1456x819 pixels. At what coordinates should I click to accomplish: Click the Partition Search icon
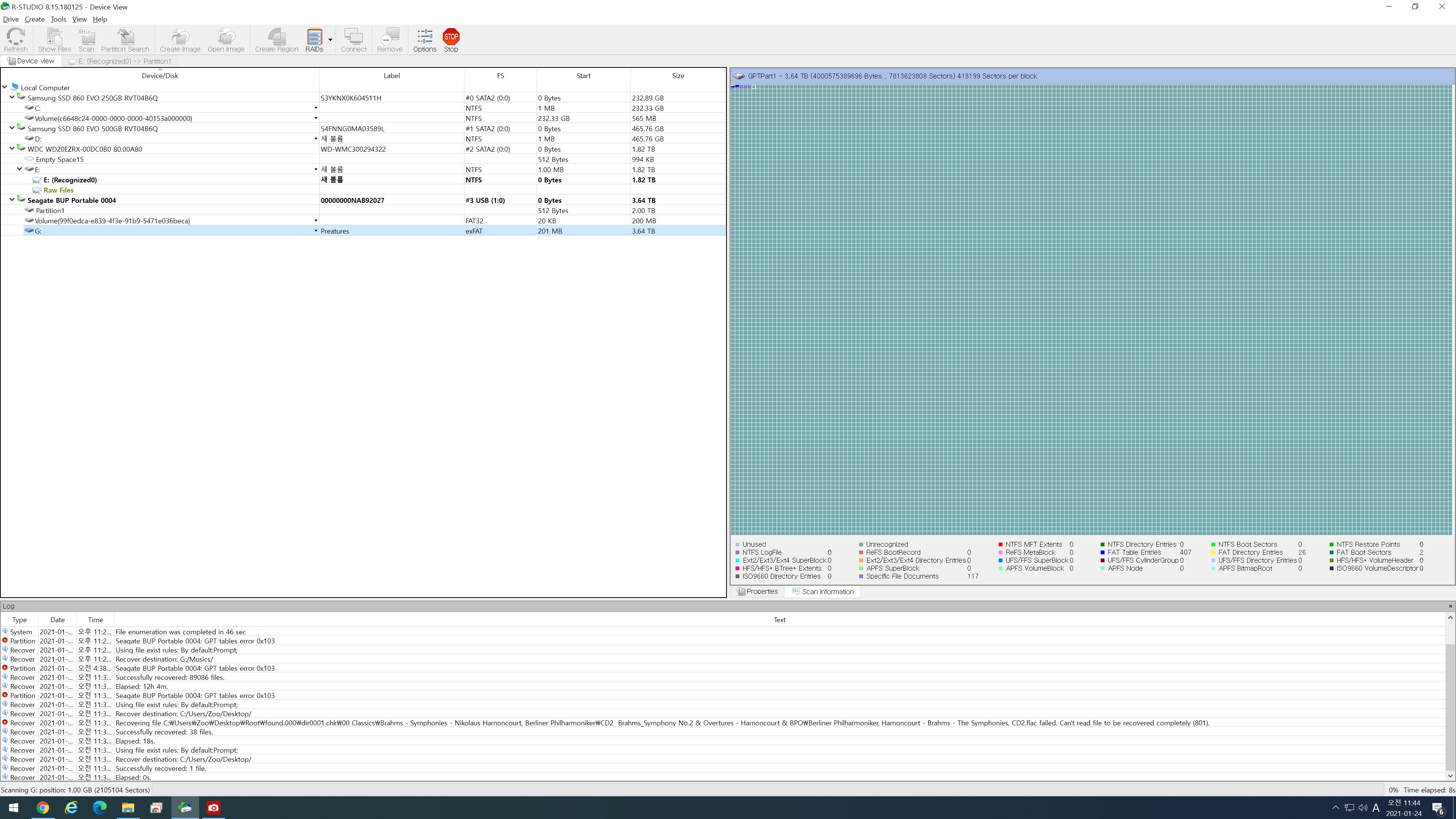point(125,40)
